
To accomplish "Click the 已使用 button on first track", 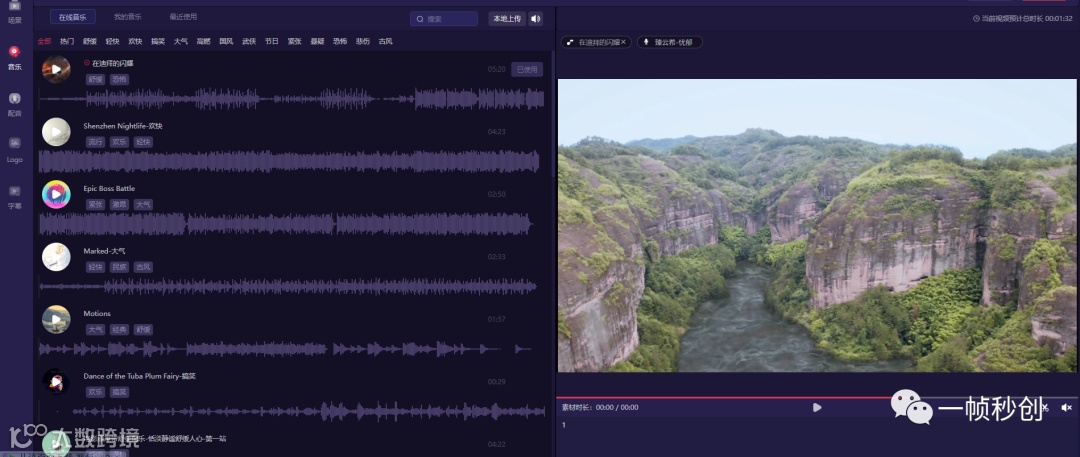I will click(x=527, y=70).
